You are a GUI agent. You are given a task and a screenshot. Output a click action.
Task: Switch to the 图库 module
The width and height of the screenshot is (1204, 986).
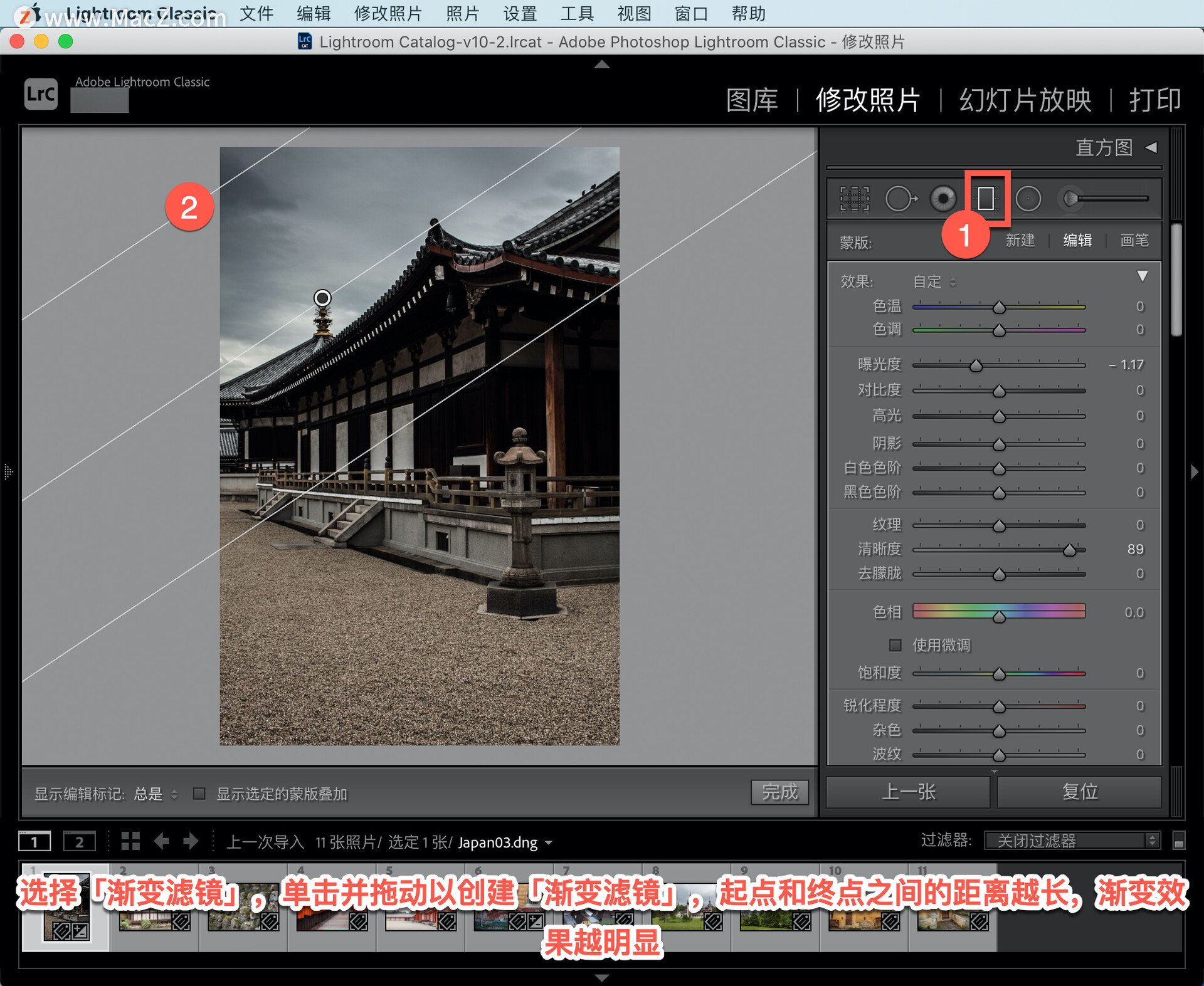pos(752,100)
